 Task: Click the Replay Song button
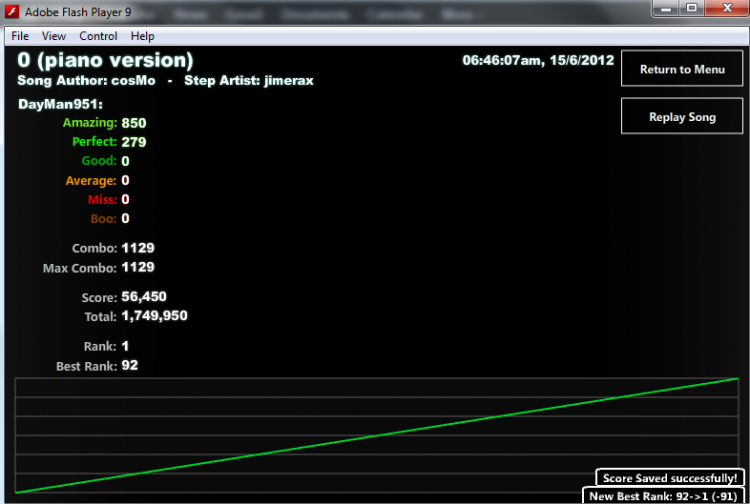click(682, 116)
